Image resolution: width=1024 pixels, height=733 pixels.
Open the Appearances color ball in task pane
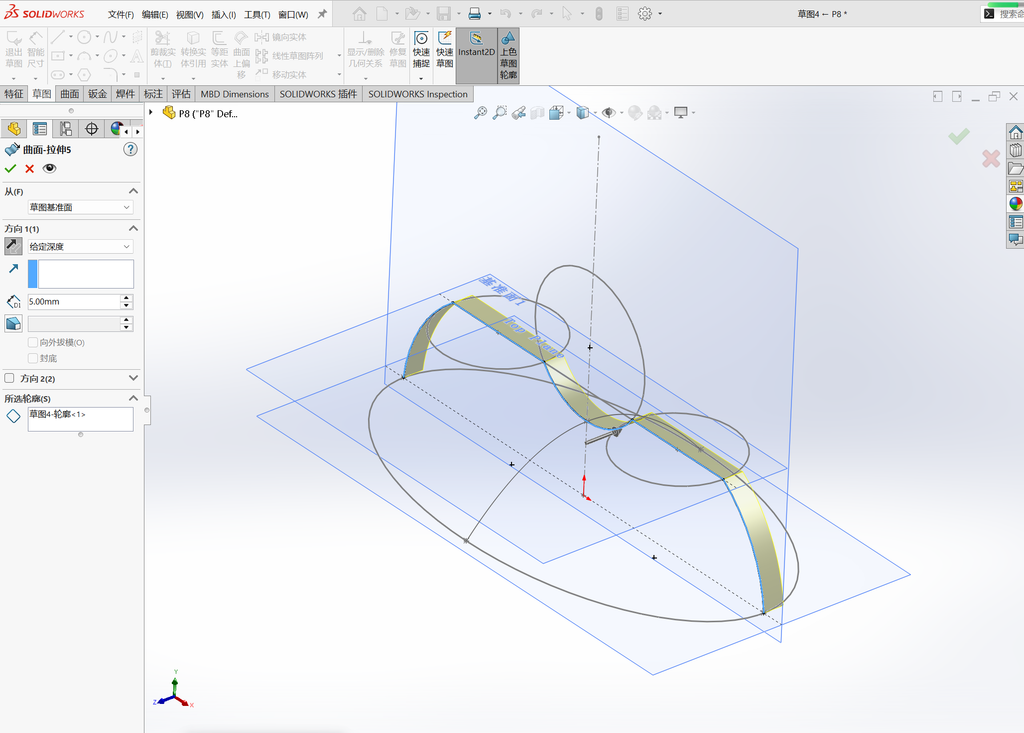coord(1016,204)
